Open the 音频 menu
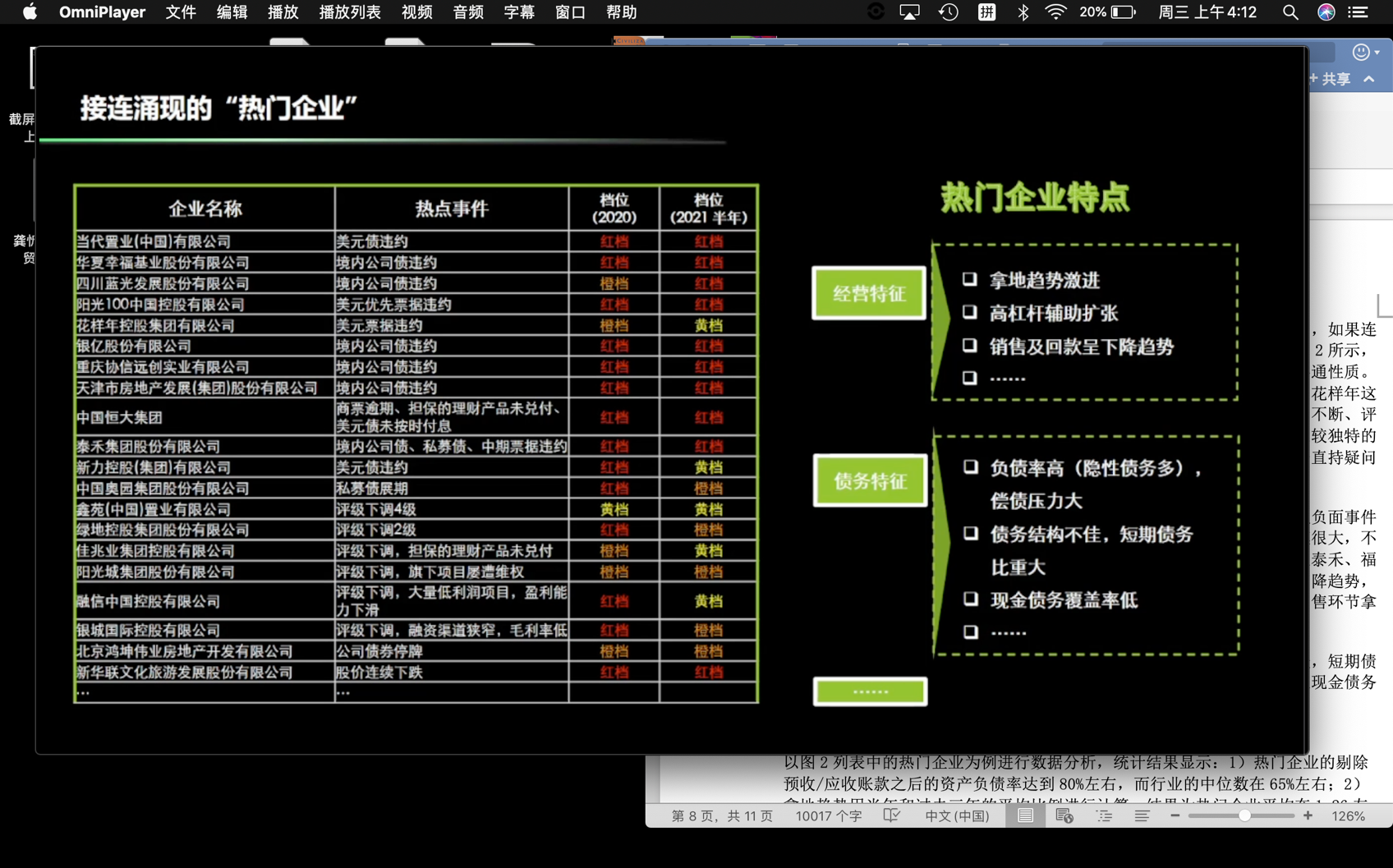 point(468,12)
